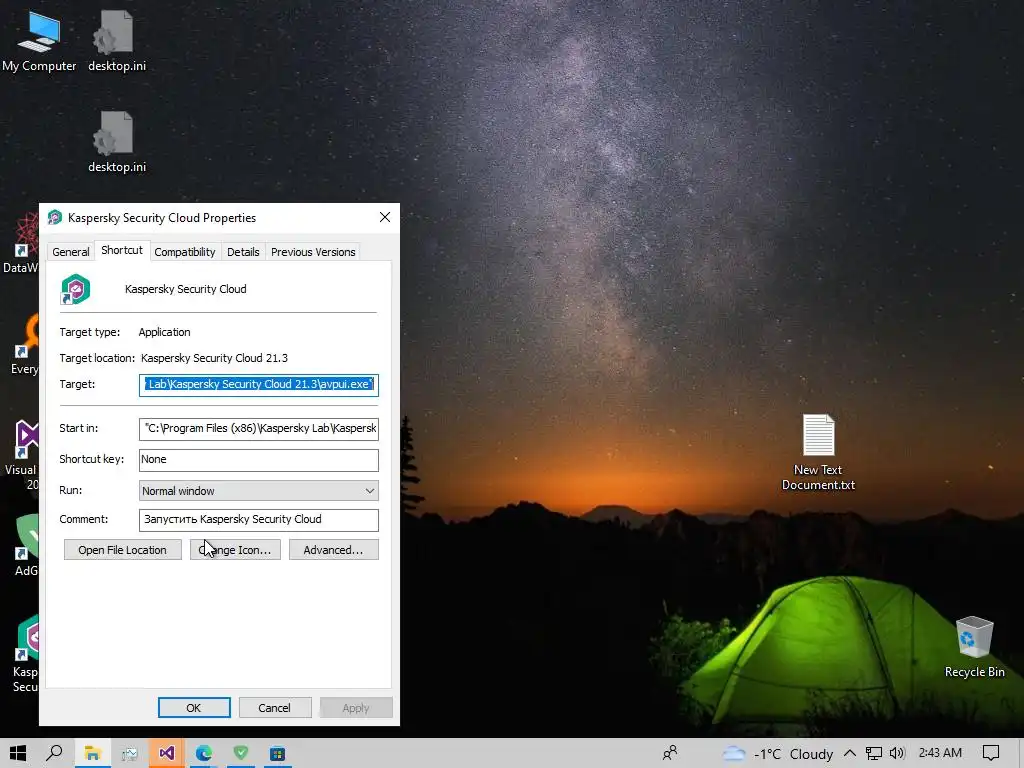This screenshot has width=1024, height=768.
Task: Launch Microsoft Edge from taskbar
Action: (204, 753)
